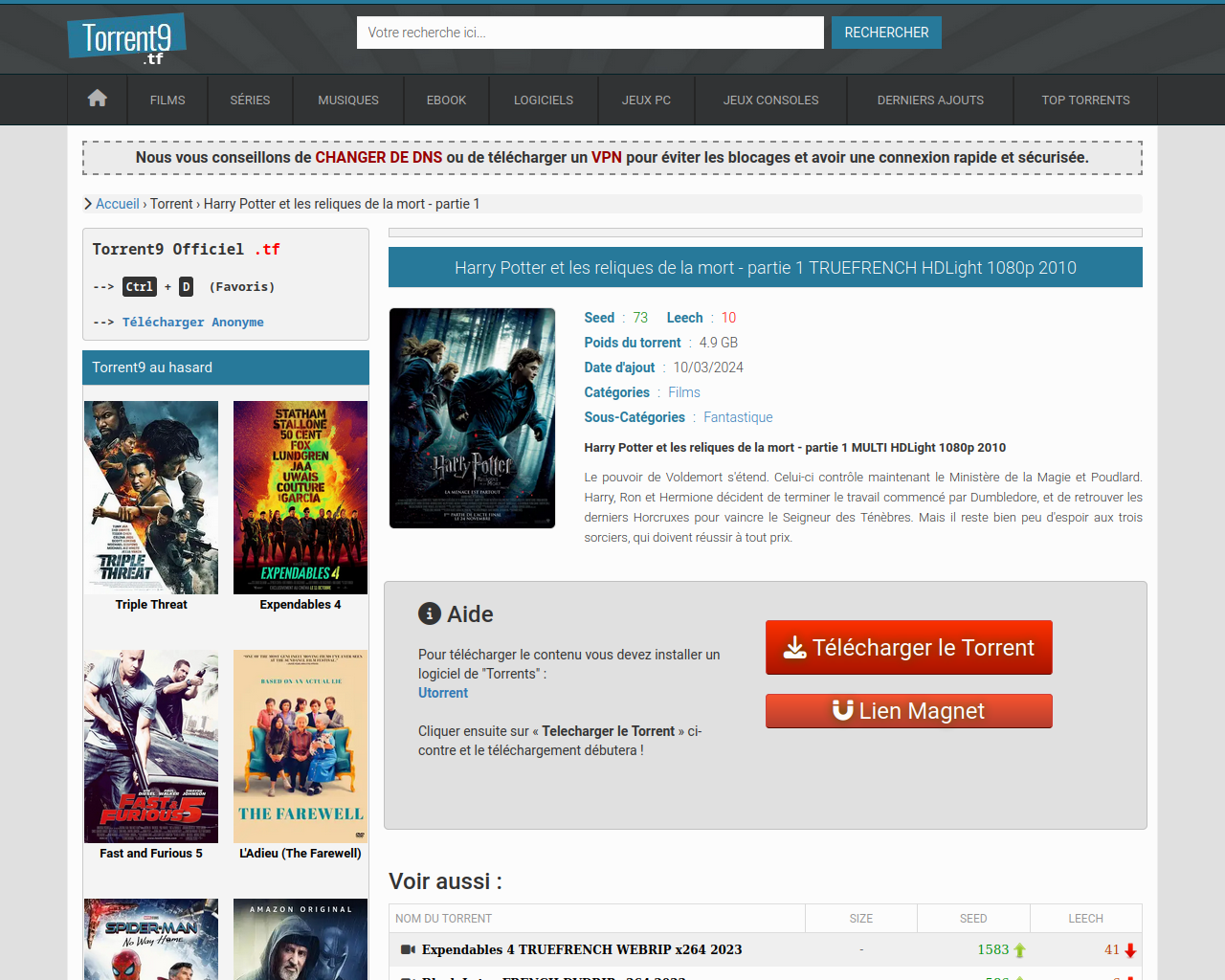Click the Fast and Furious 5 title

tap(151, 854)
